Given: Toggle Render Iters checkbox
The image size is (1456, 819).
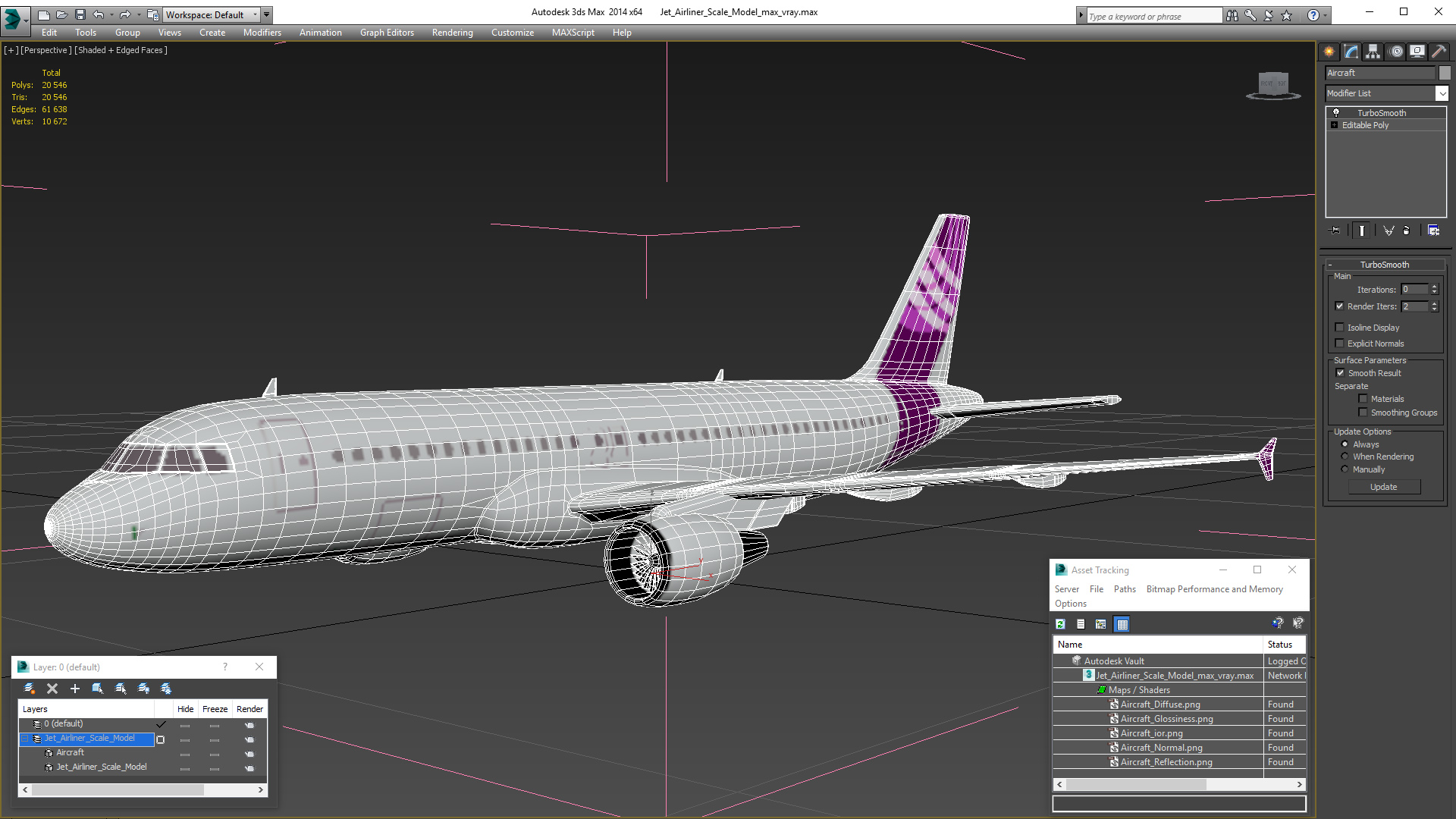Looking at the screenshot, I should click(1340, 306).
